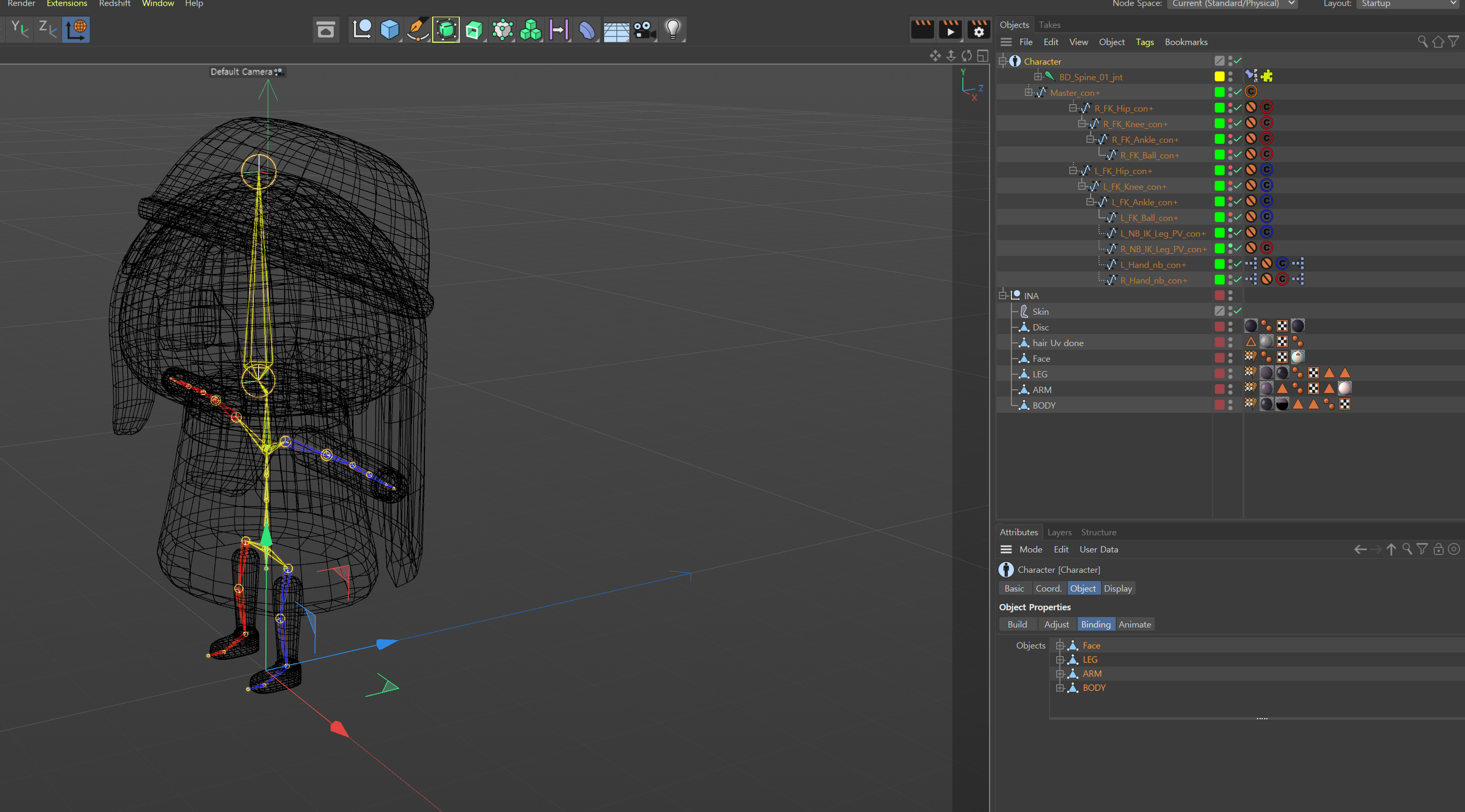Click the Animate properties button
This screenshot has width=1465, height=812.
tap(1134, 624)
